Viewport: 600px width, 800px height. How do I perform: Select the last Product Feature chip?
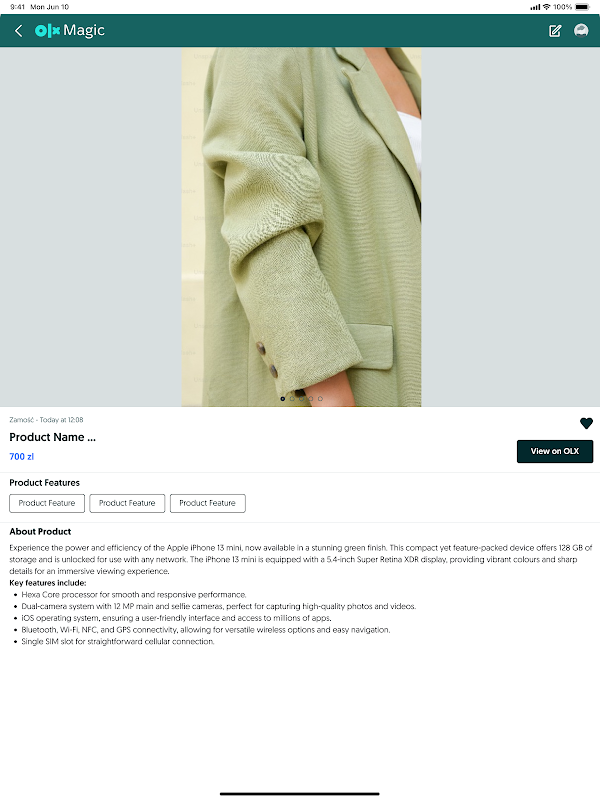208,503
